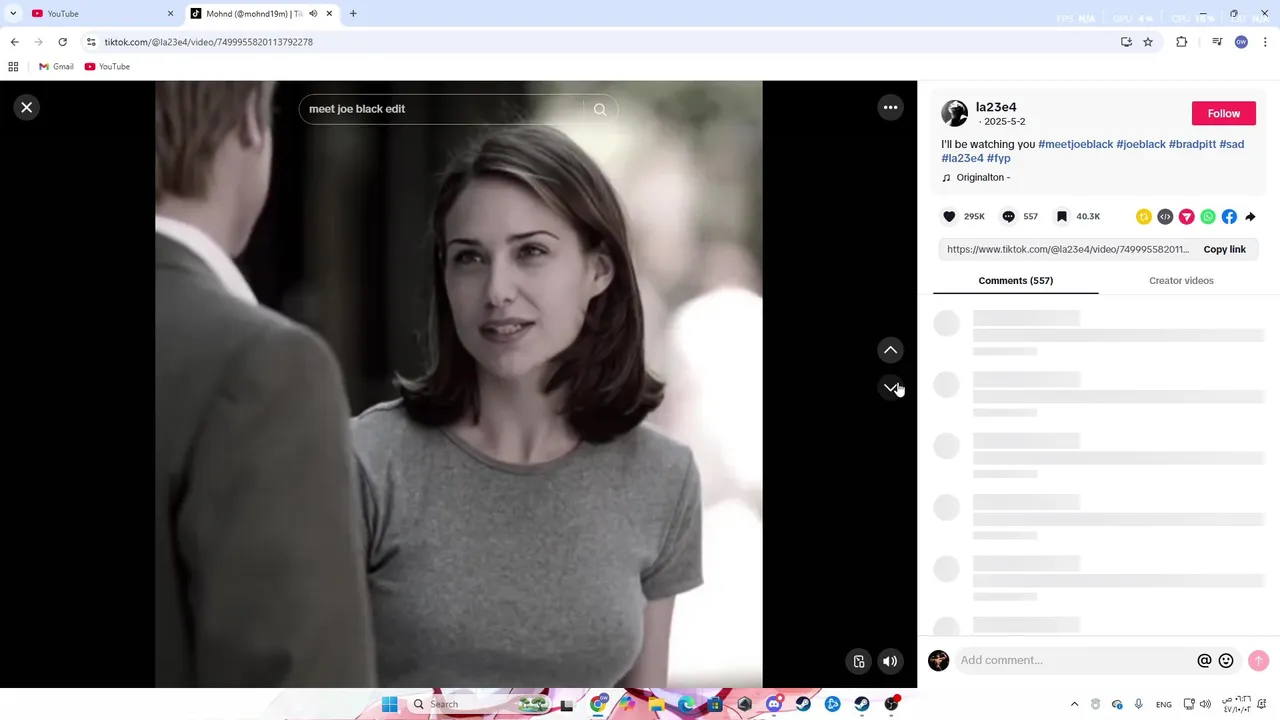The height and width of the screenshot is (720, 1280).
Task: Send to friends with red paper-plane icon
Action: pyautogui.click(x=1187, y=216)
